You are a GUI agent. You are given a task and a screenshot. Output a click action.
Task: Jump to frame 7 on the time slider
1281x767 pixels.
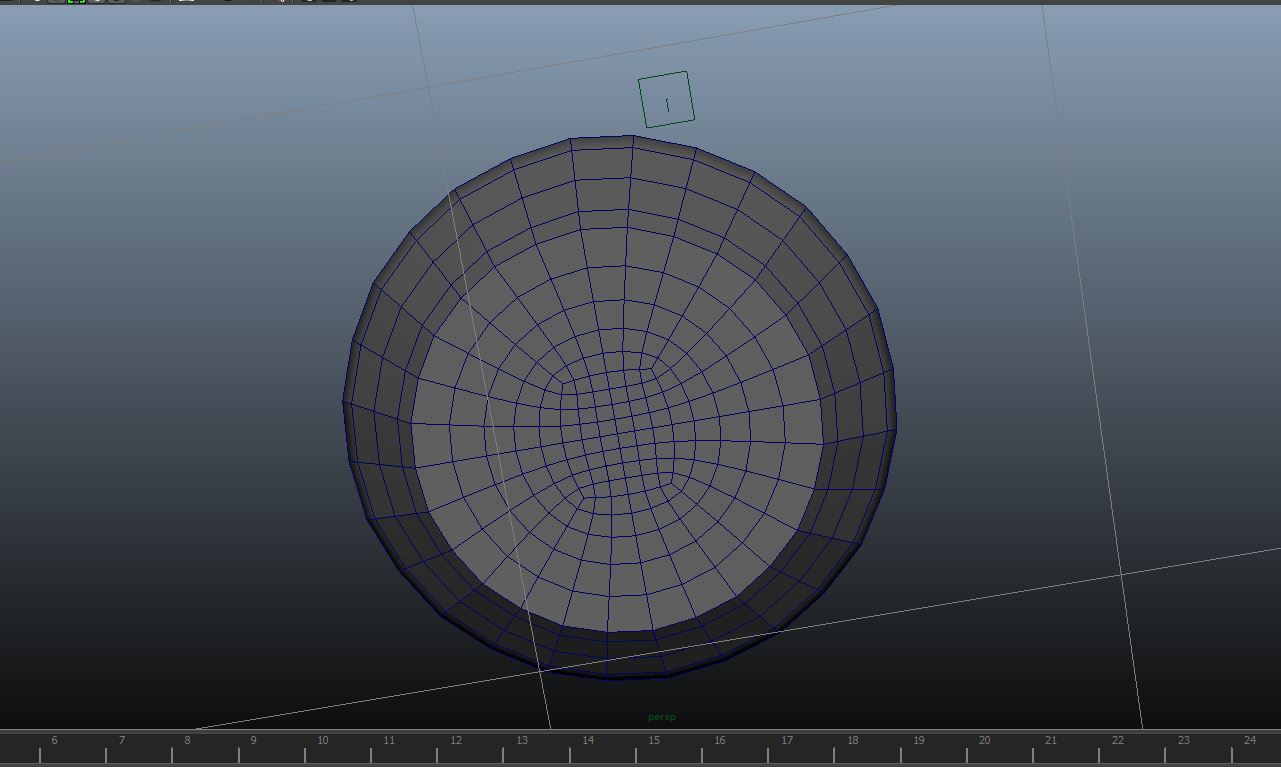(121, 740)
